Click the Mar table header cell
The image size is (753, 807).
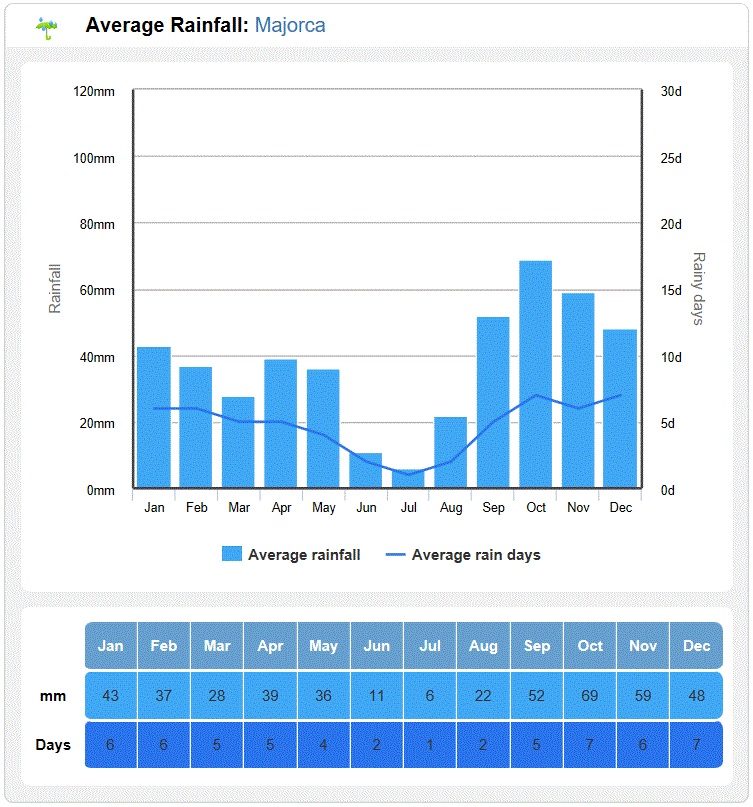217,645
